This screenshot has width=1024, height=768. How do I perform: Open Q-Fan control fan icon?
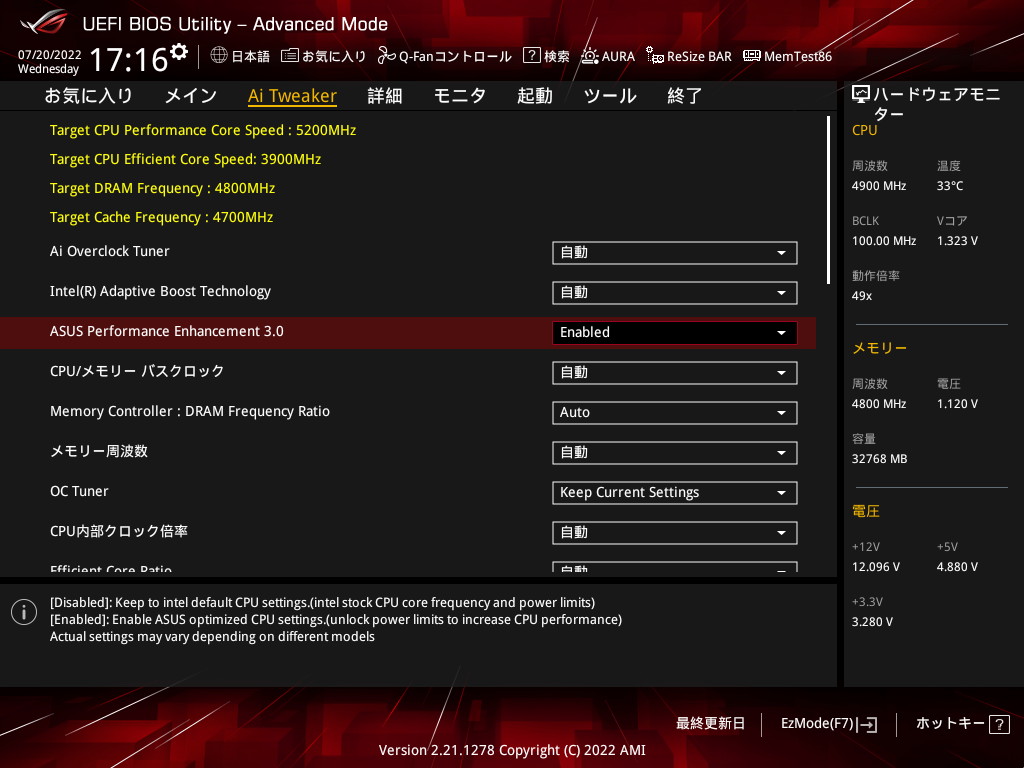click(x=386, y=56)
